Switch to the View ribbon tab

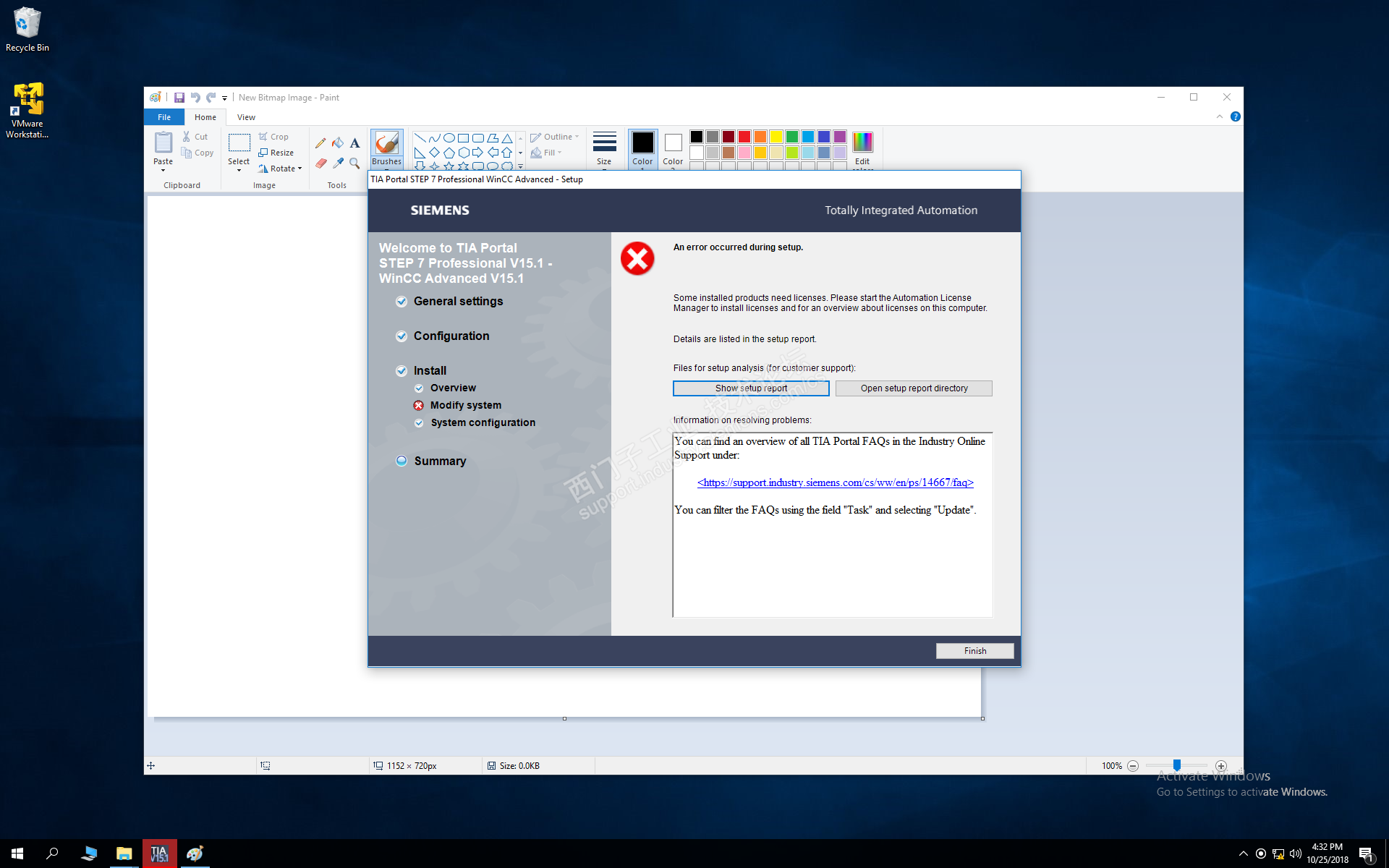(x=246, y=117)
